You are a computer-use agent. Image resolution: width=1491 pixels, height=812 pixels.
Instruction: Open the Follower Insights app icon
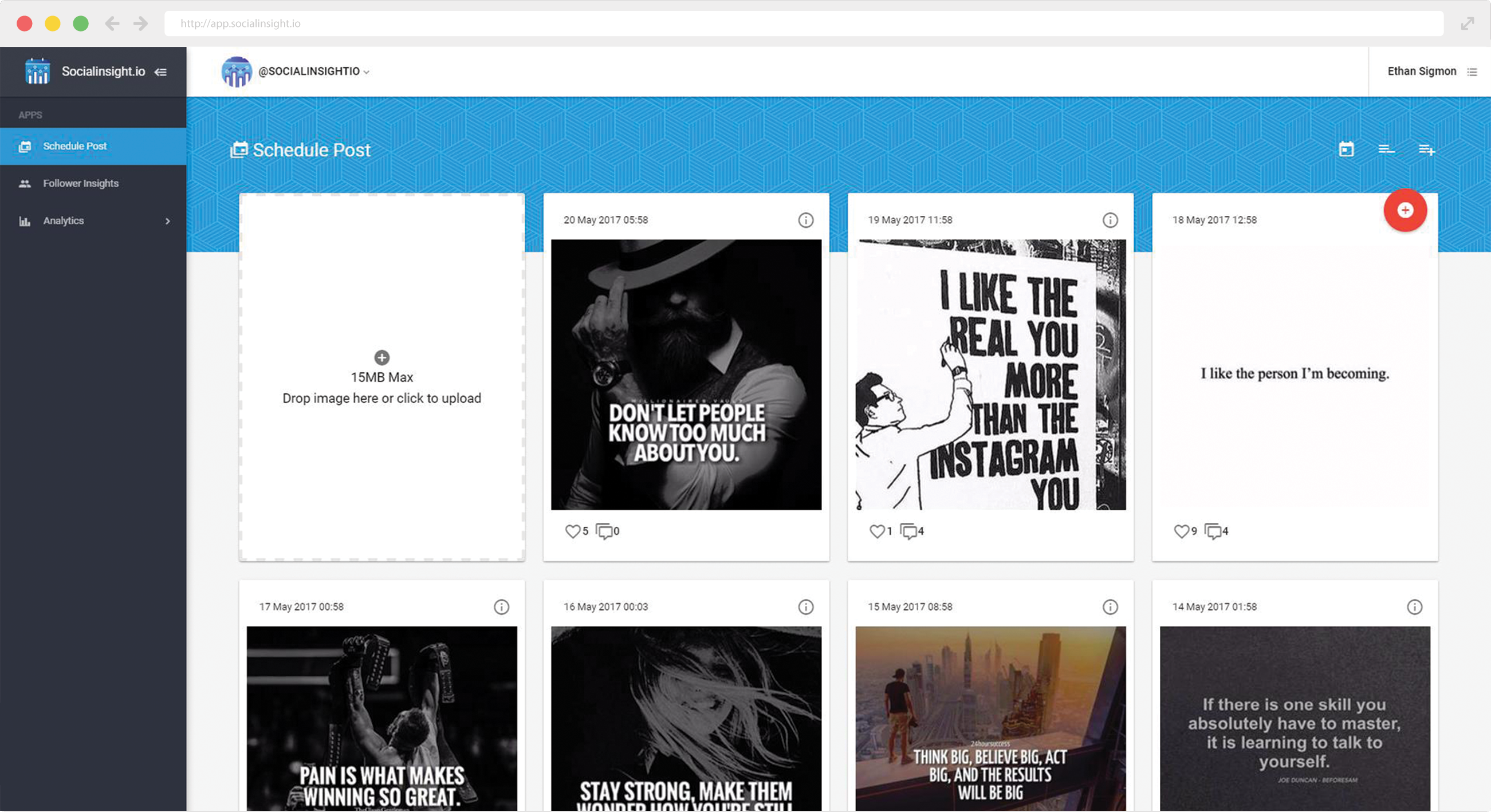coord(25,183)
